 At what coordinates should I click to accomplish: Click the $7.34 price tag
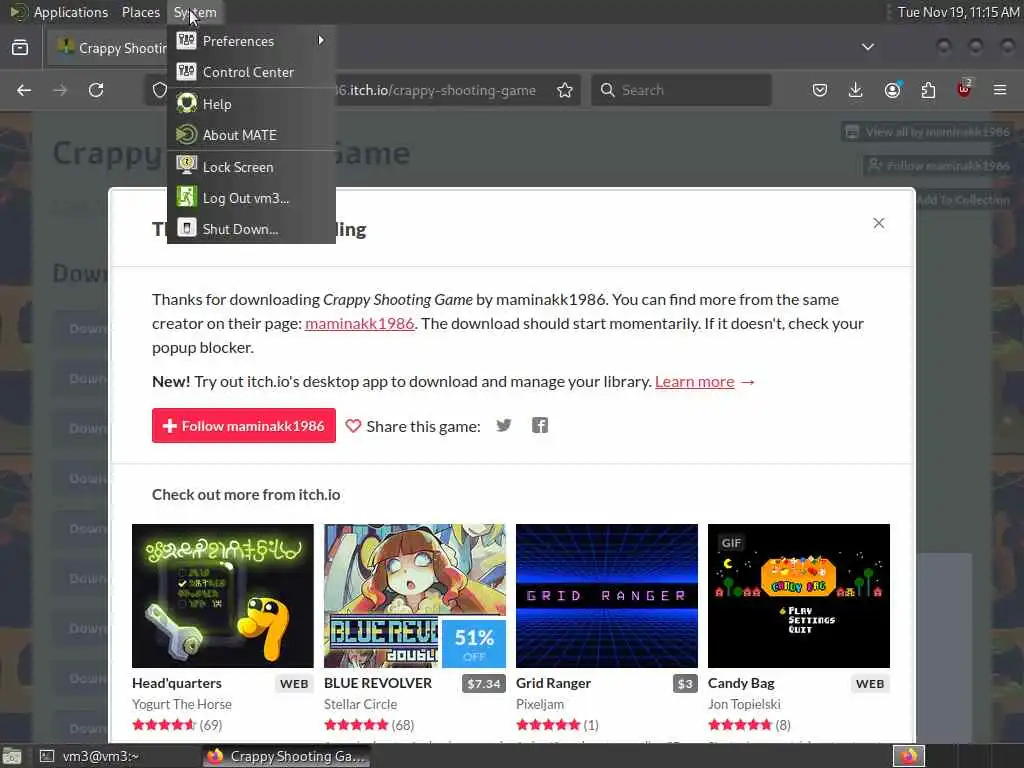484,684
